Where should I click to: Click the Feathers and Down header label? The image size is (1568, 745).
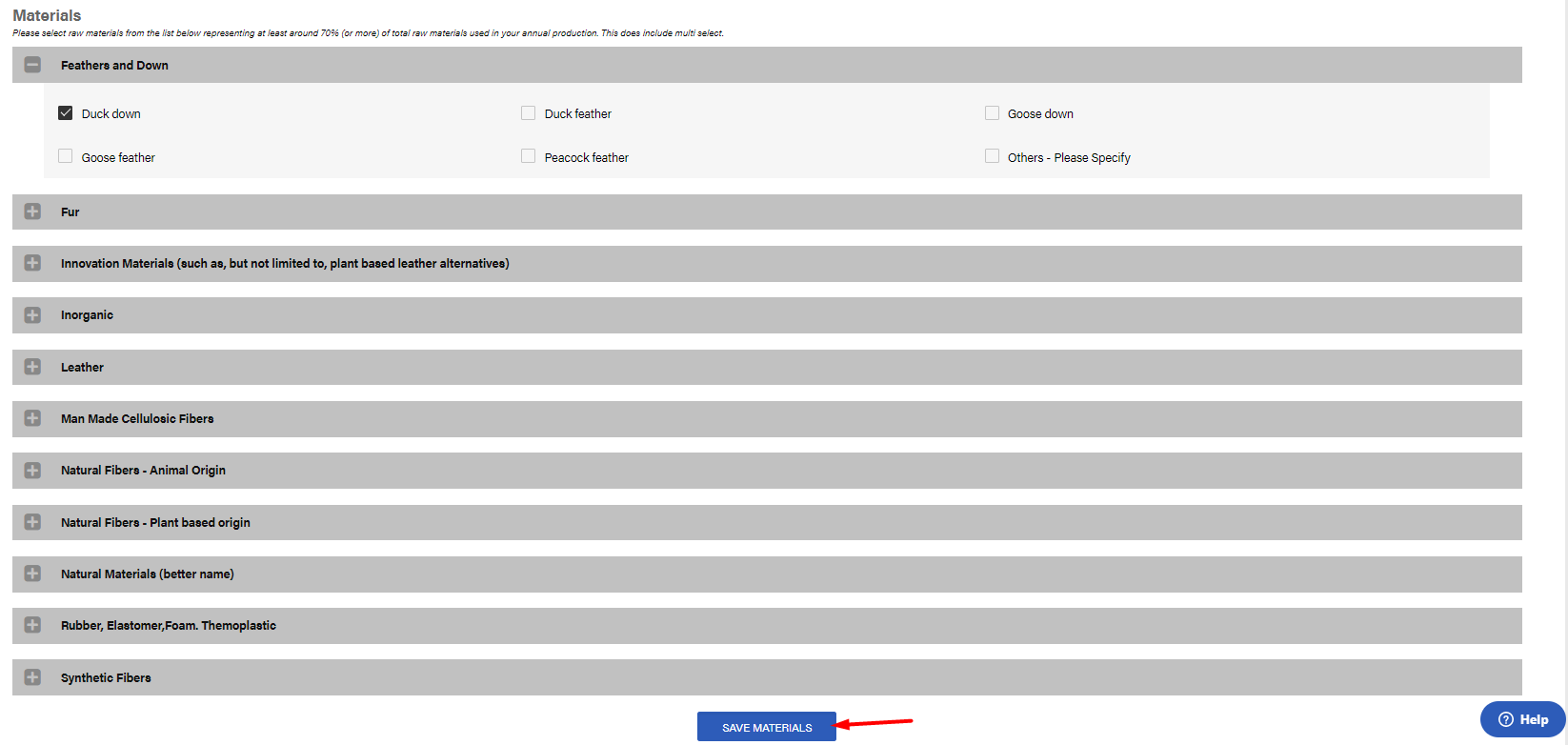(114, 66)
